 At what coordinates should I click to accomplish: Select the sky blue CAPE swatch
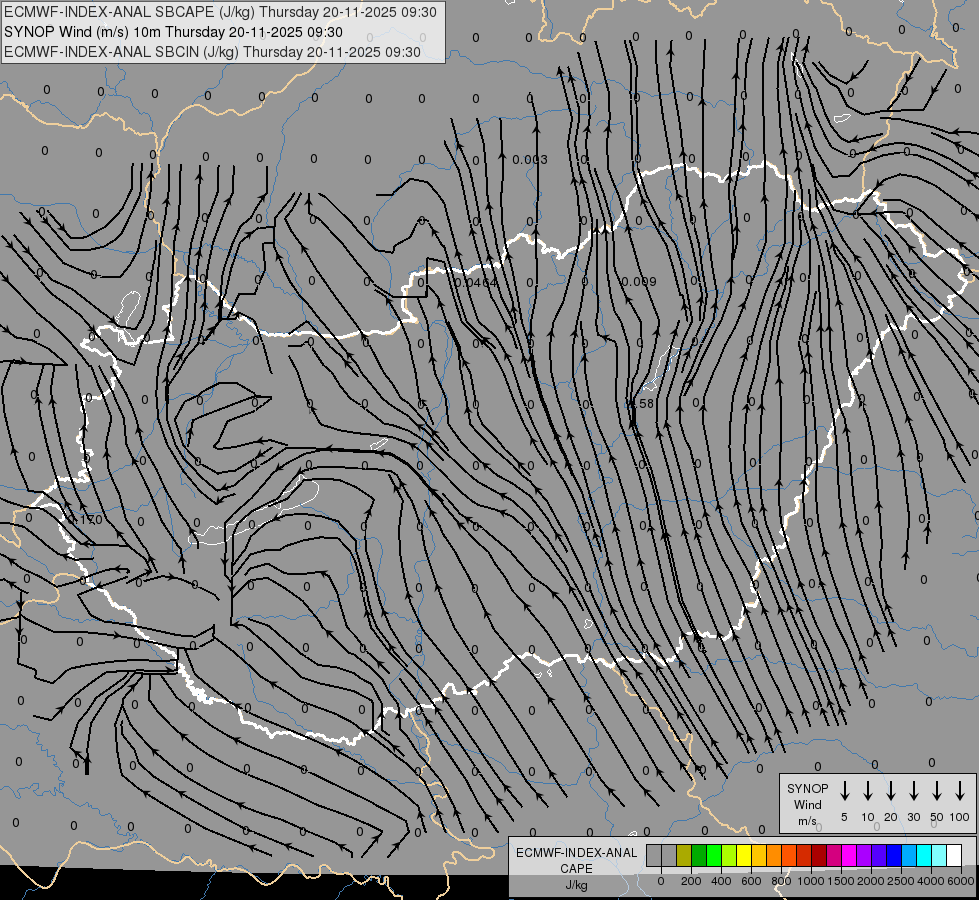coord(910,855)
